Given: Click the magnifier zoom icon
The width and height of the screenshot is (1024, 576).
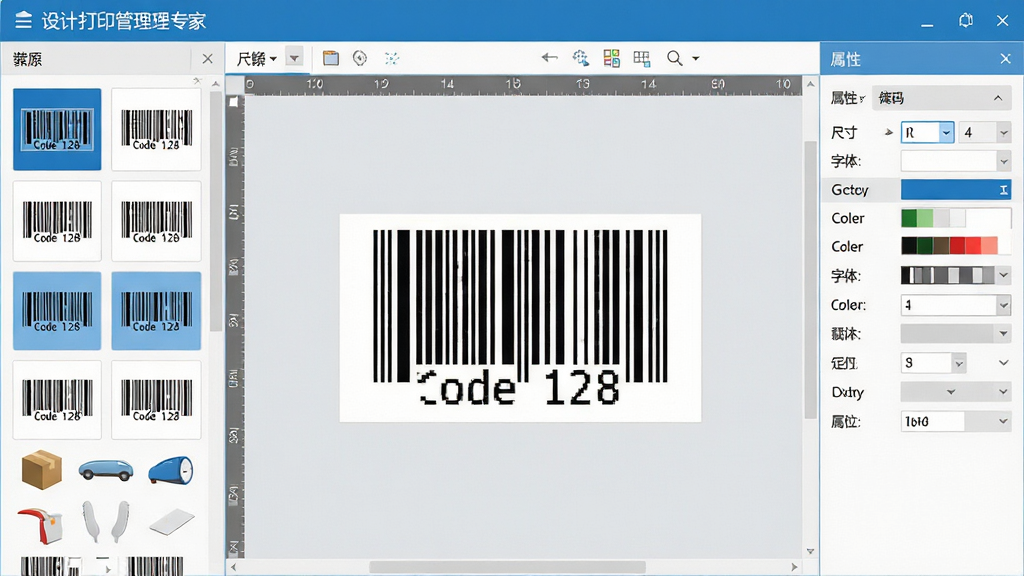Looking at the screenshot, I should pyautogui.click(x=675, y=59).
